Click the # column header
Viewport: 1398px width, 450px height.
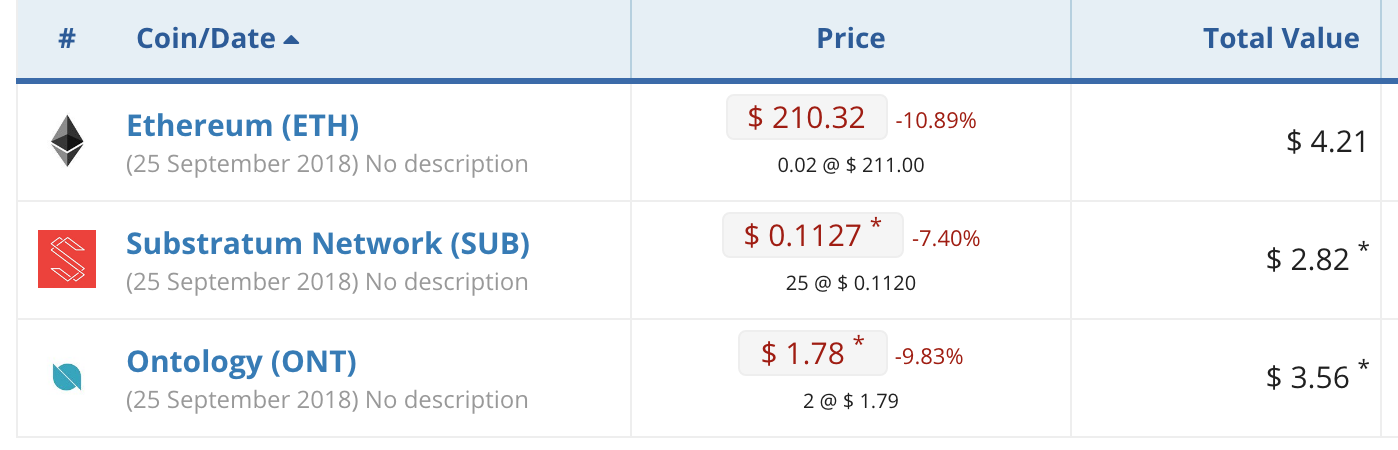67,39
